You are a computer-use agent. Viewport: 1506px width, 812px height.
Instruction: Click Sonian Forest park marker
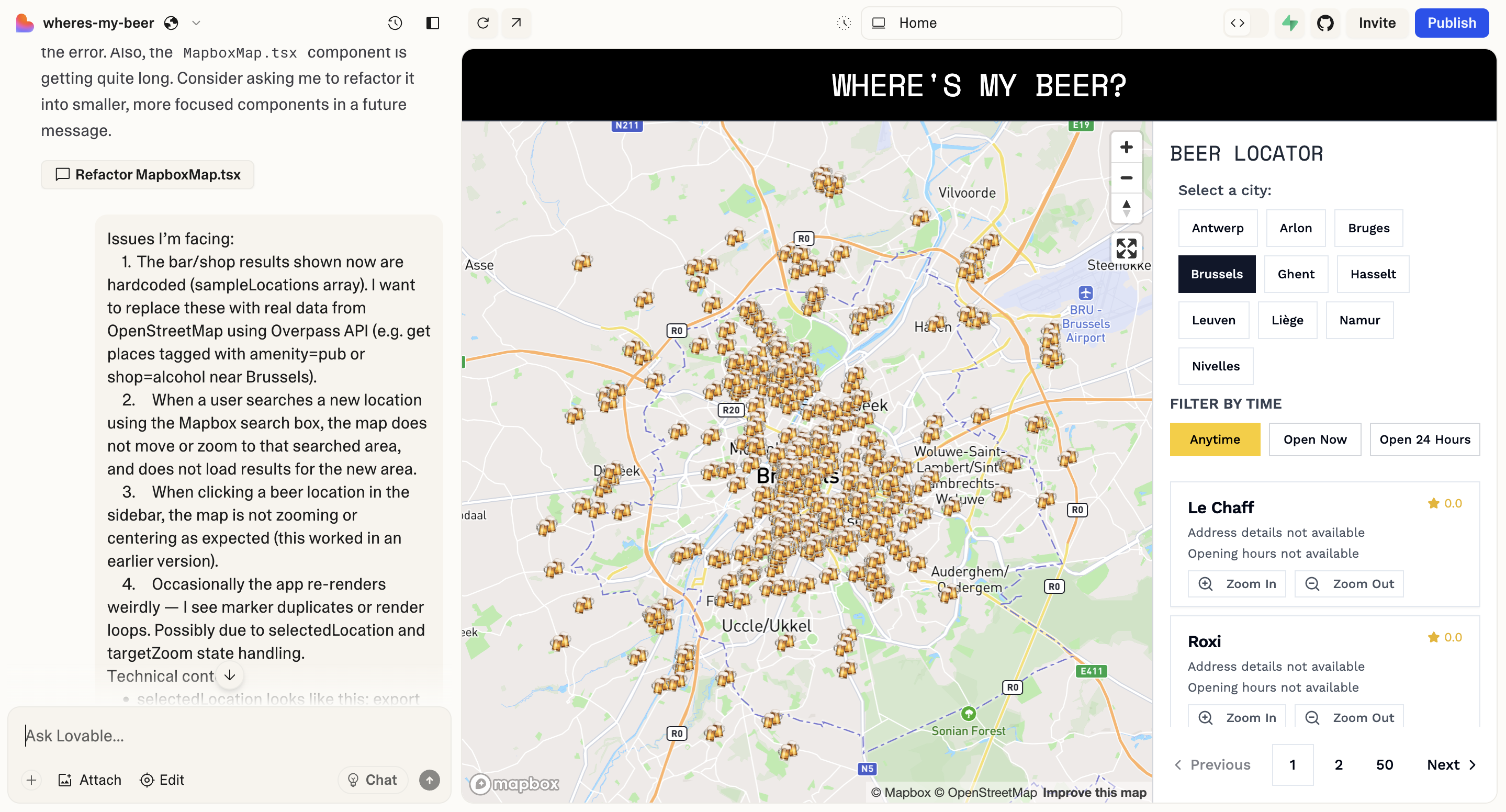tap(968, 714)
